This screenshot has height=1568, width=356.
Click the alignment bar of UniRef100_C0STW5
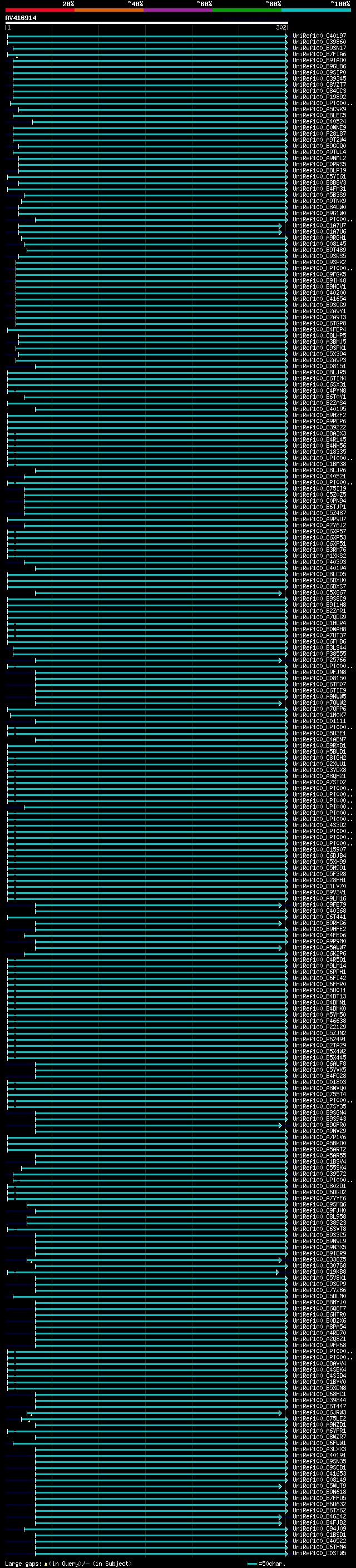tap(161, 1554)
